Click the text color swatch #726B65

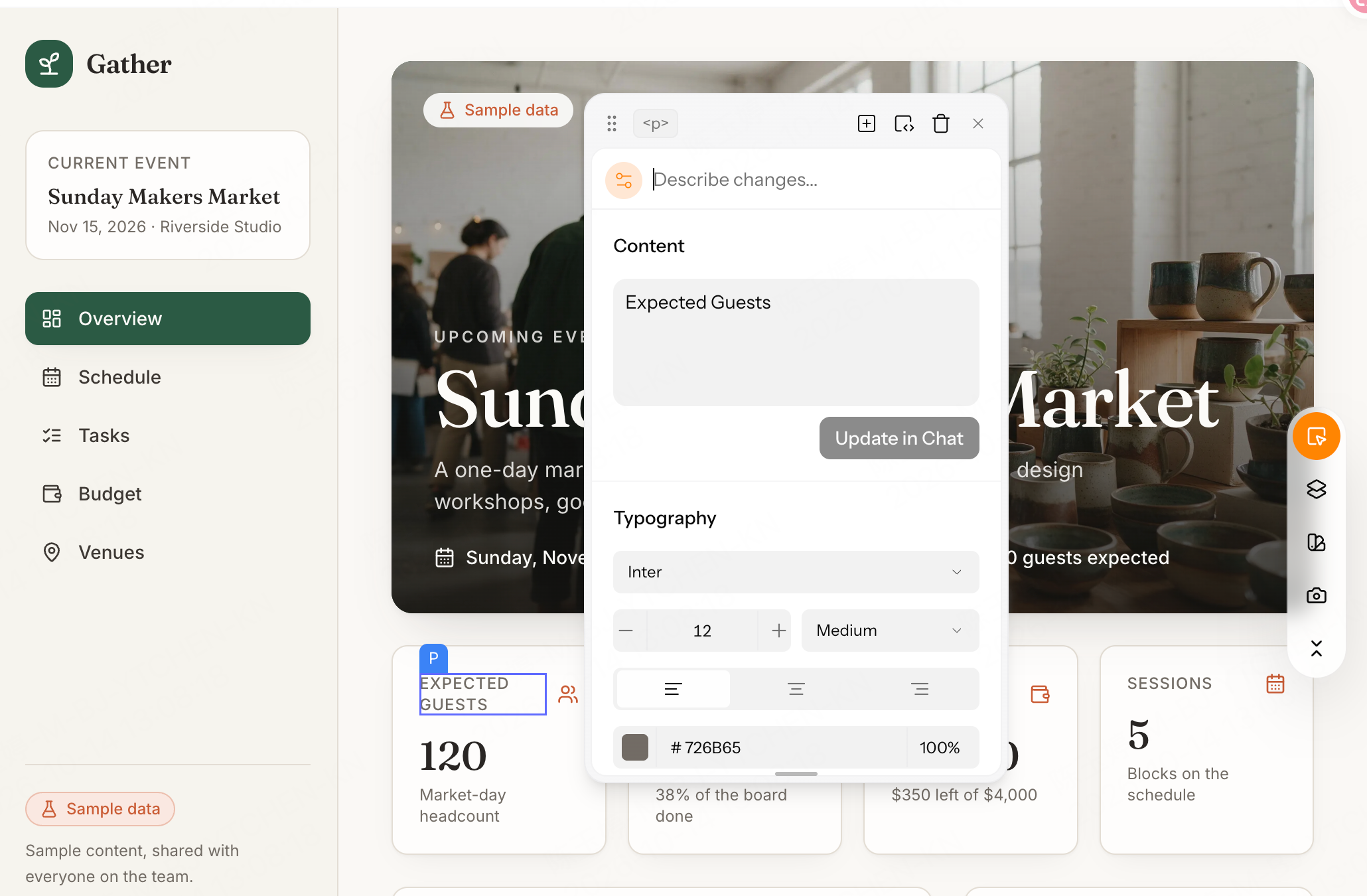click(635, 747)
